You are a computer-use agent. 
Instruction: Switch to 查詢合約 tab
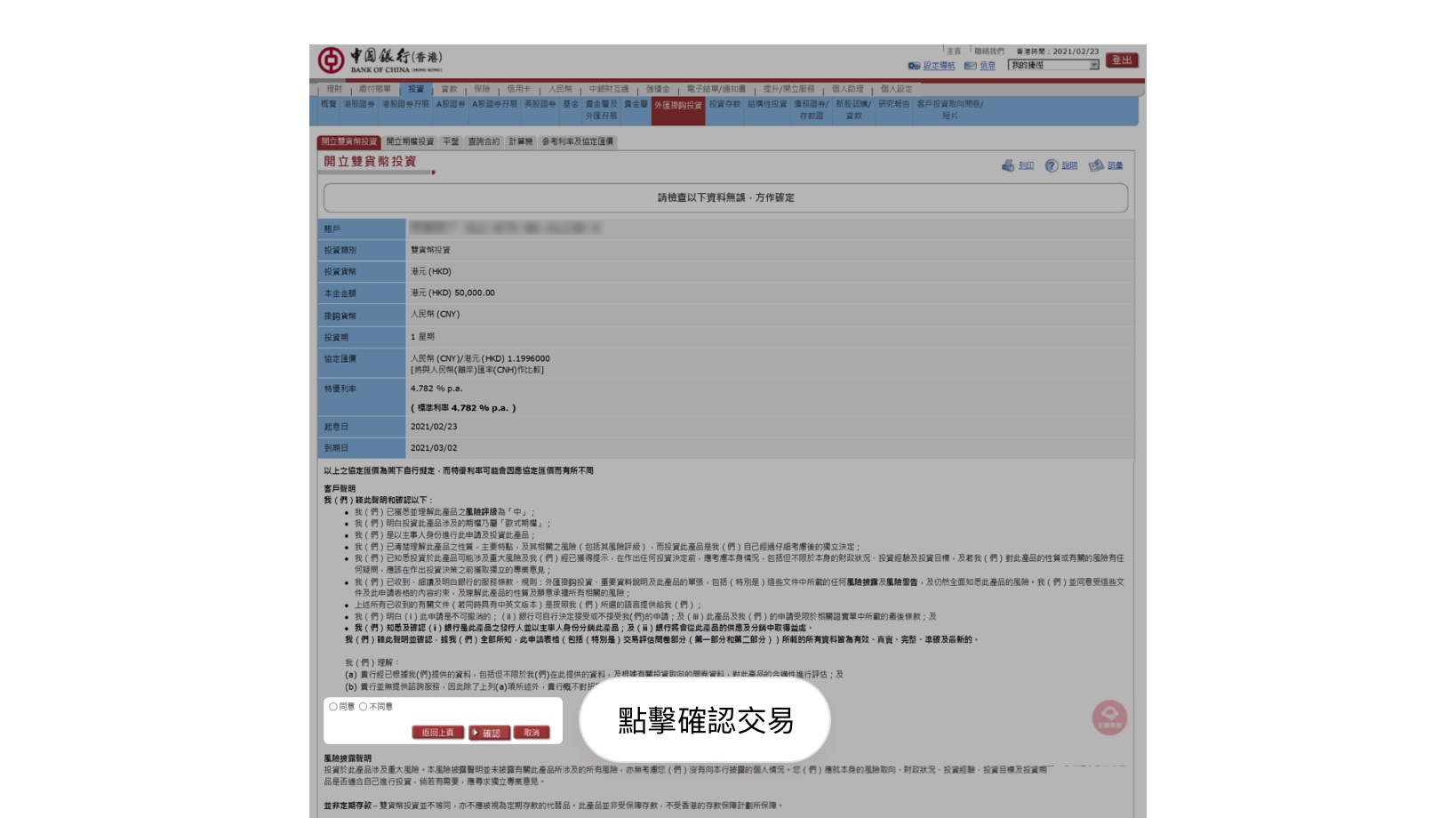(484, 141)
